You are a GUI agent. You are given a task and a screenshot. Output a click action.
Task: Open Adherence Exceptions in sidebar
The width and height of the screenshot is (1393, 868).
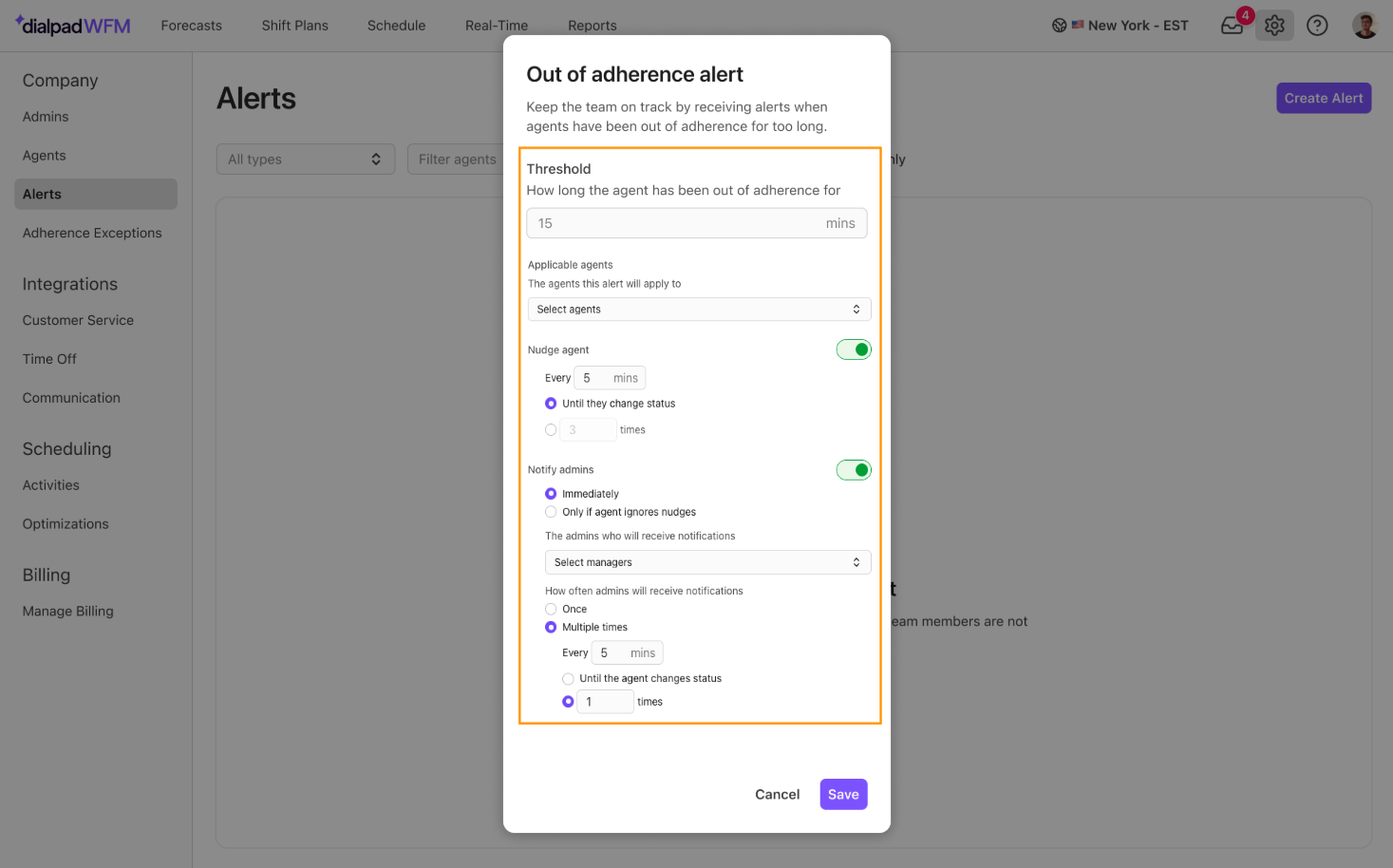(92, 233)
